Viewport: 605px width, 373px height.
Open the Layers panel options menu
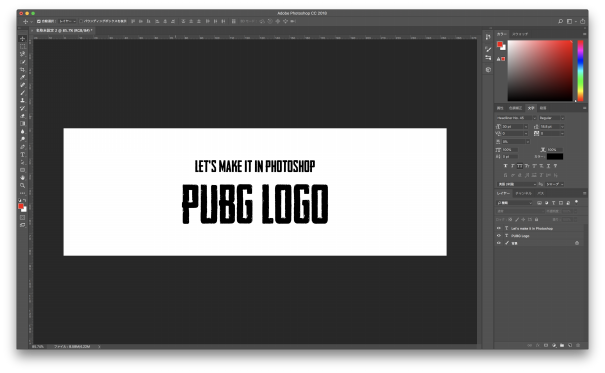pos(585,193)
